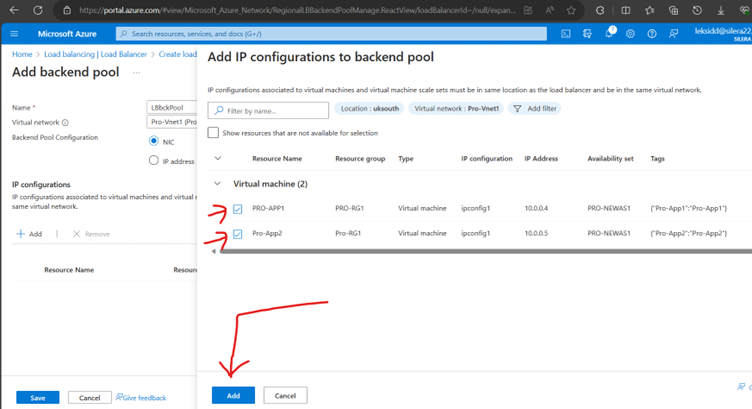Click the Add filter funnel icon
This screenshot has width=752, height=409.
pyautogui.click(x=517, y=108)
